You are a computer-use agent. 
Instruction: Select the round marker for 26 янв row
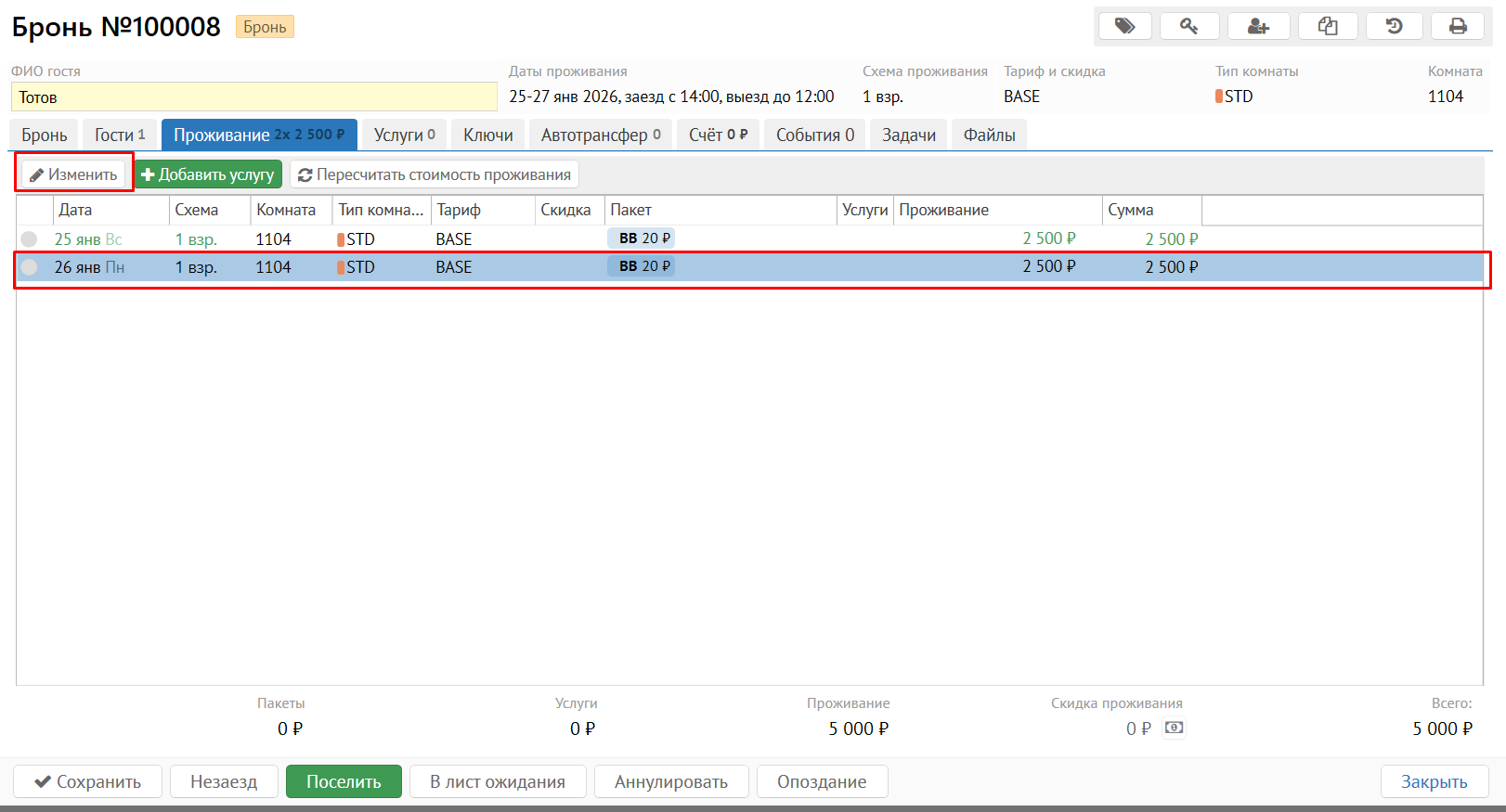point(30,266)
